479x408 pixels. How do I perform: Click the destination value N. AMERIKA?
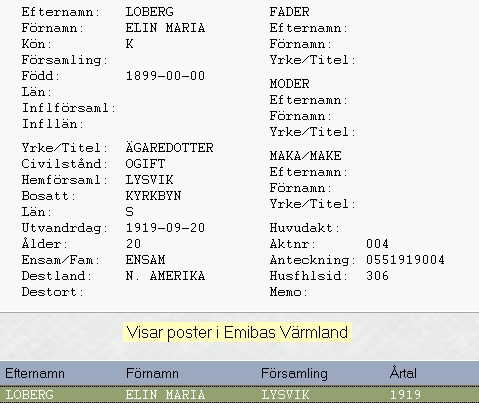pyautogui.click(x=165, y=276)
